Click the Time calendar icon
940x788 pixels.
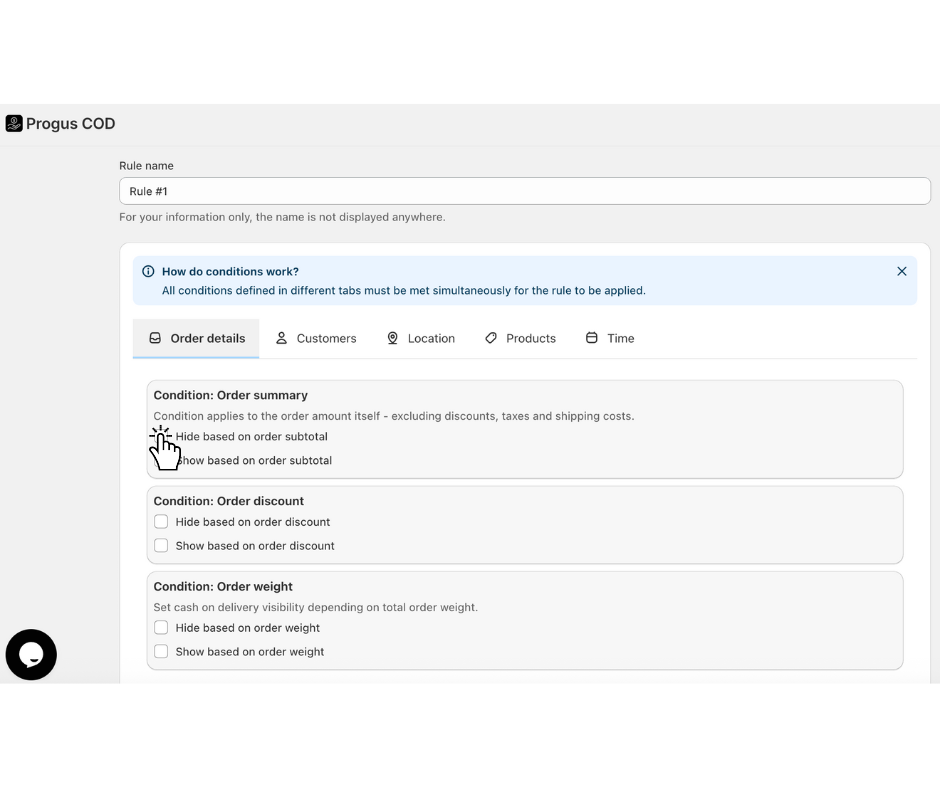point(592,338)
